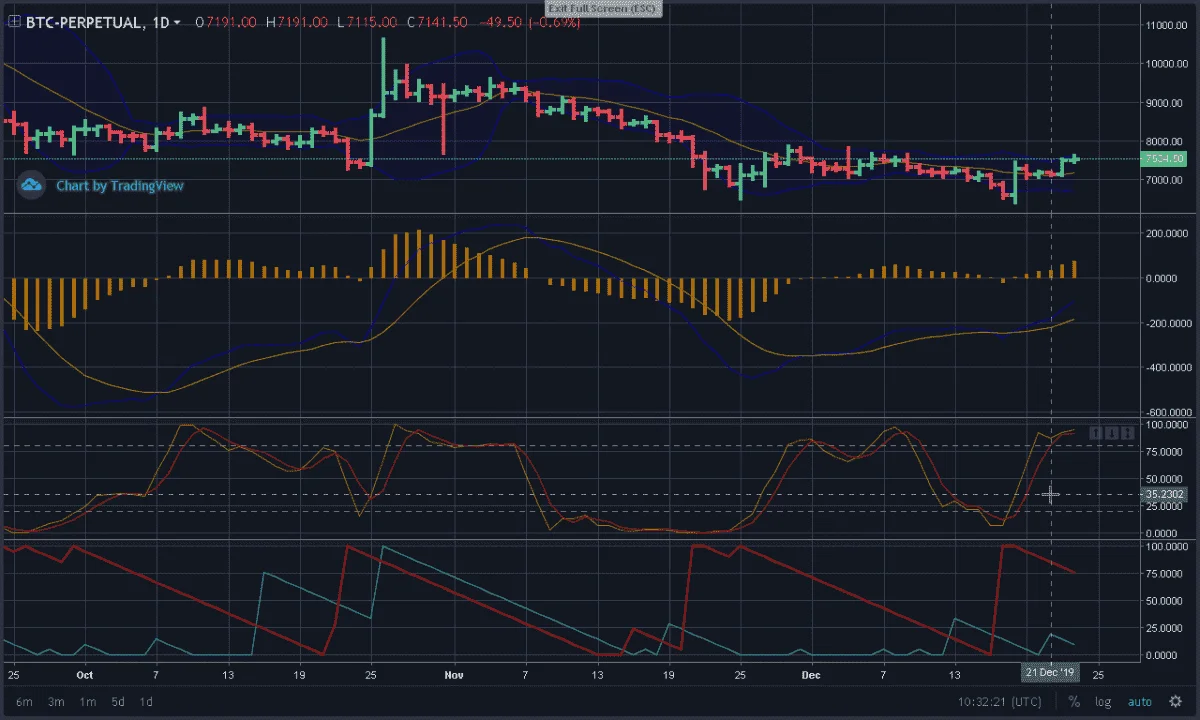The width and height of the screenshot is (1200, 720).
Task: Select the 3m time range
Action: coord(56,701)
